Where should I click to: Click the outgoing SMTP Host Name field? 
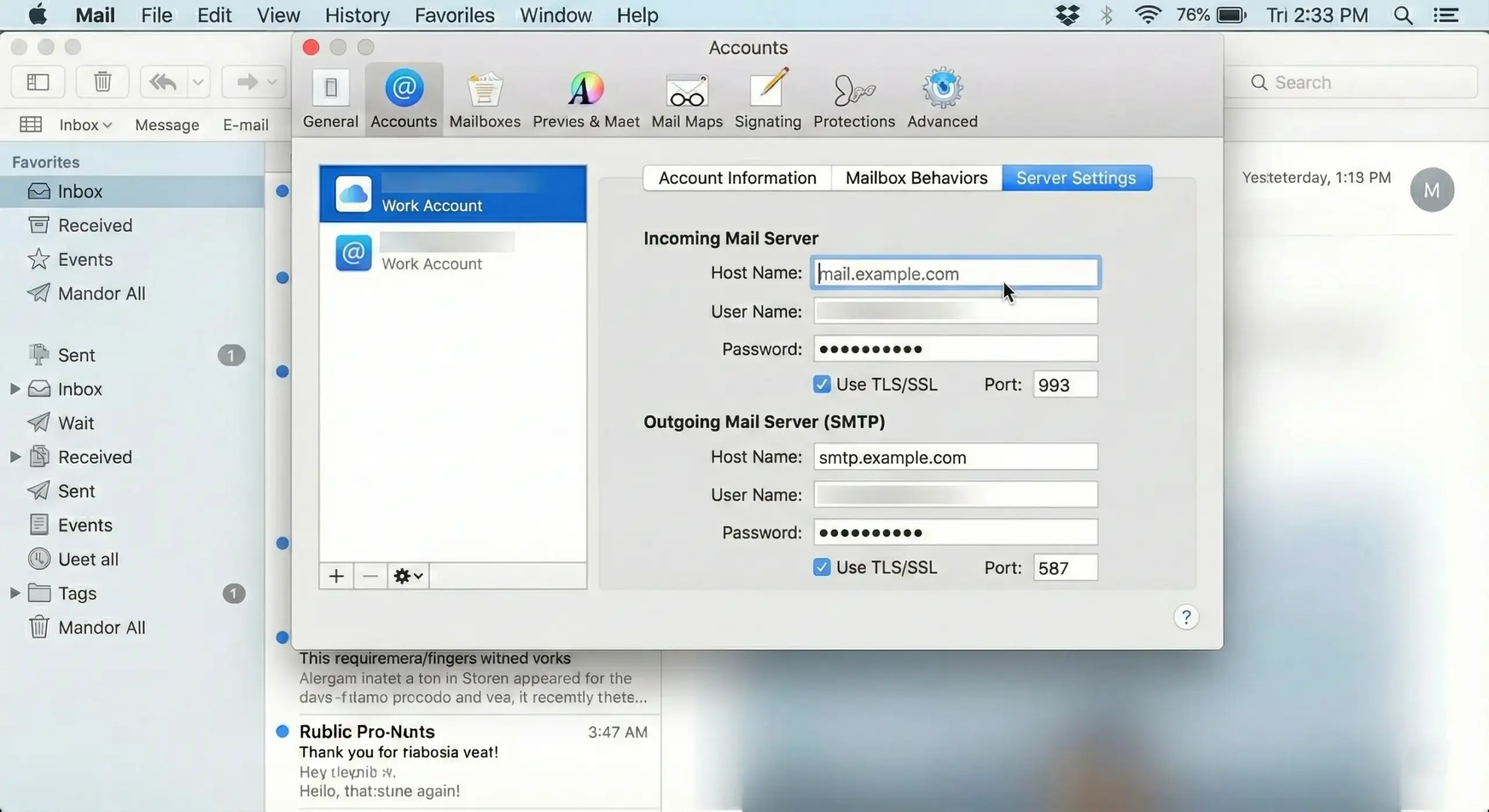pyautogui.click(x=955, y=457)
